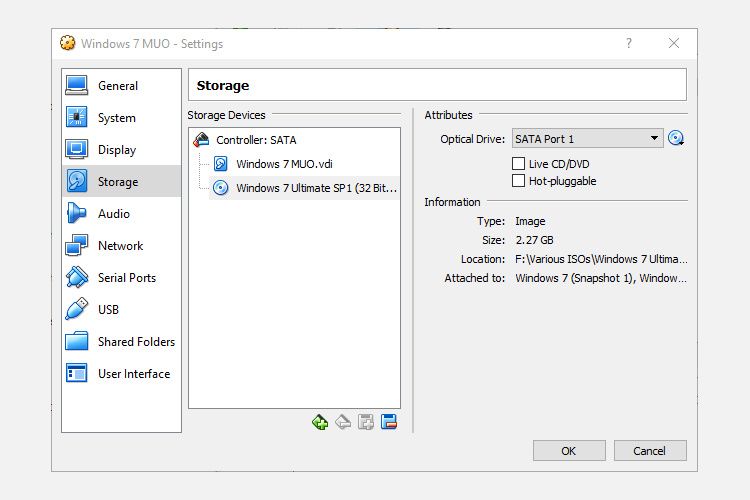Click the optical disc icon beside Windows 7 Ultimate
This screenshot has height=500, width=750.
[x=220, y=188]
